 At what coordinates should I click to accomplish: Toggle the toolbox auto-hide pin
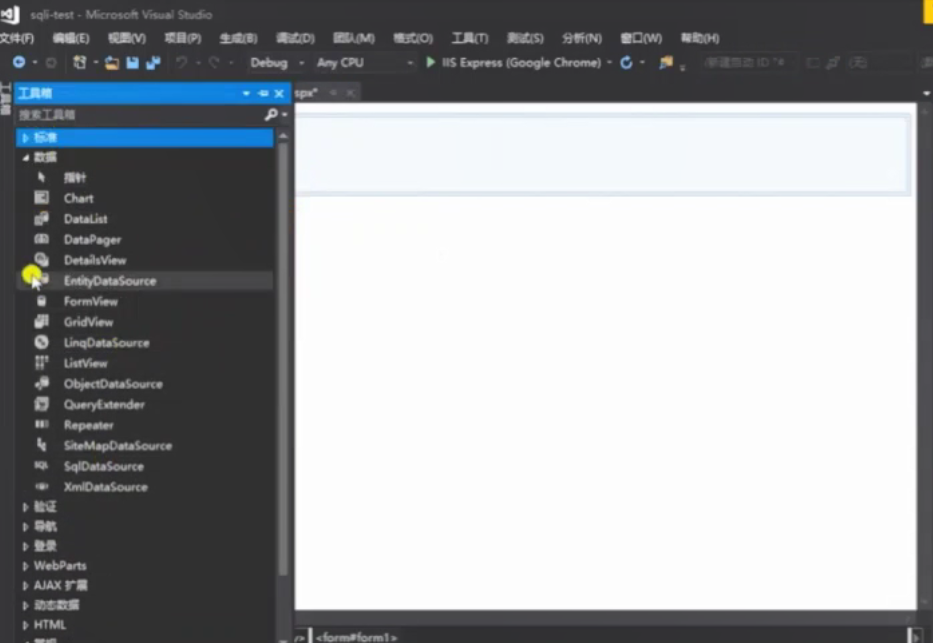click(263, 93)
